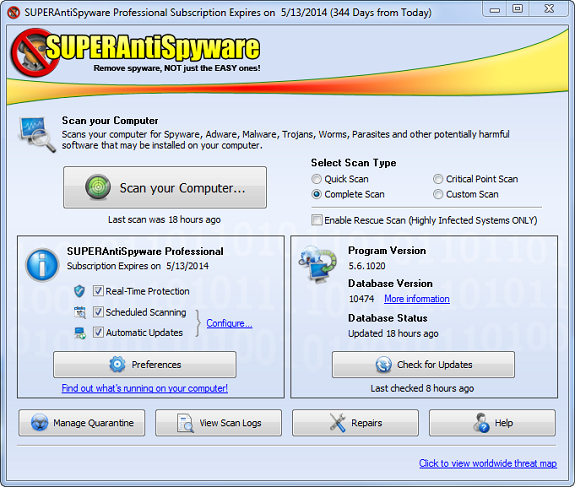Click the Scheduled Scanning calendar icon
The height and width of the screenshot is (487, 575).
pos(80,312)
